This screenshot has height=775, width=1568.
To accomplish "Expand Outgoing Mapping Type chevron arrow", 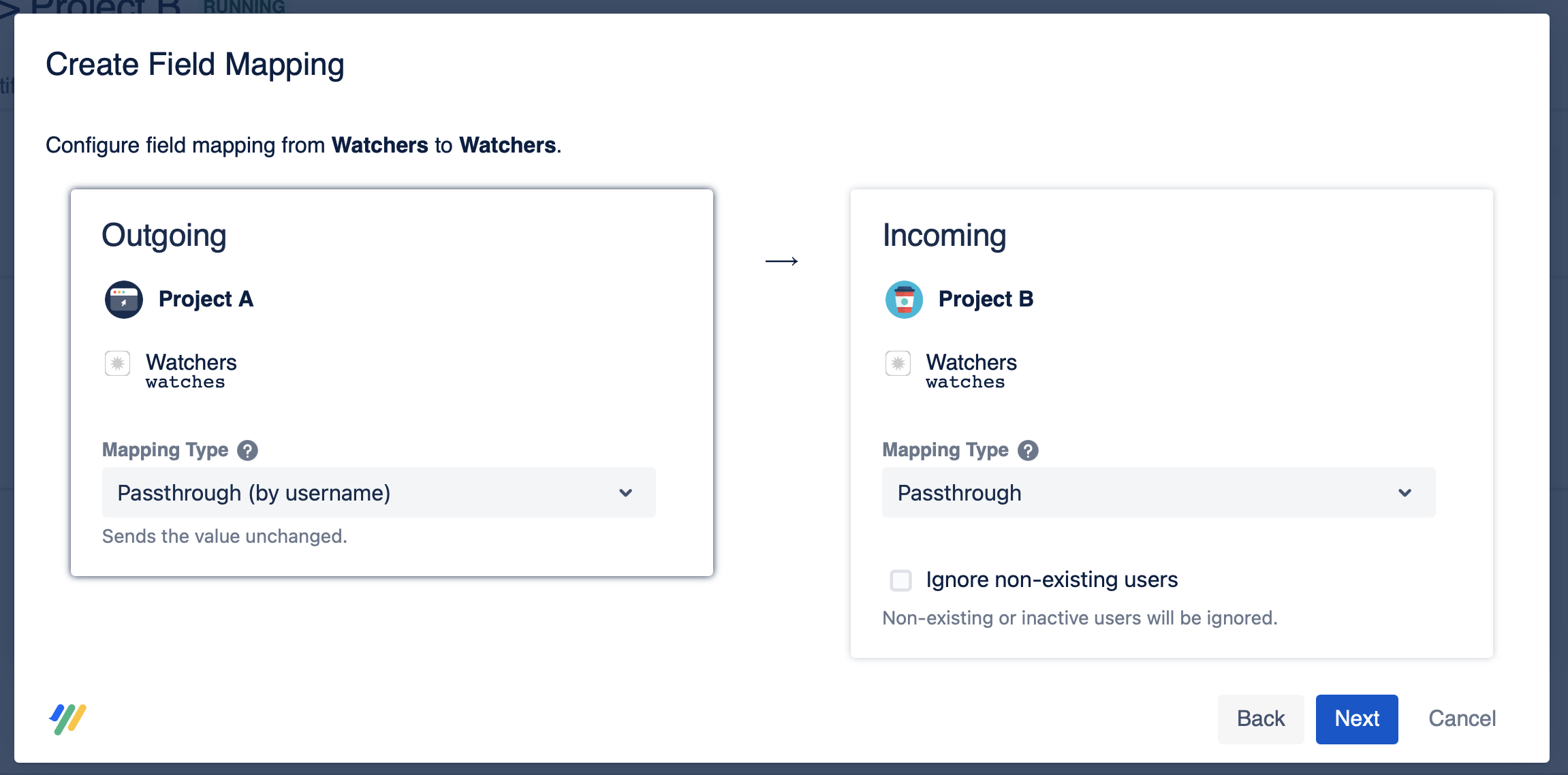I will [x=625, y=492].
